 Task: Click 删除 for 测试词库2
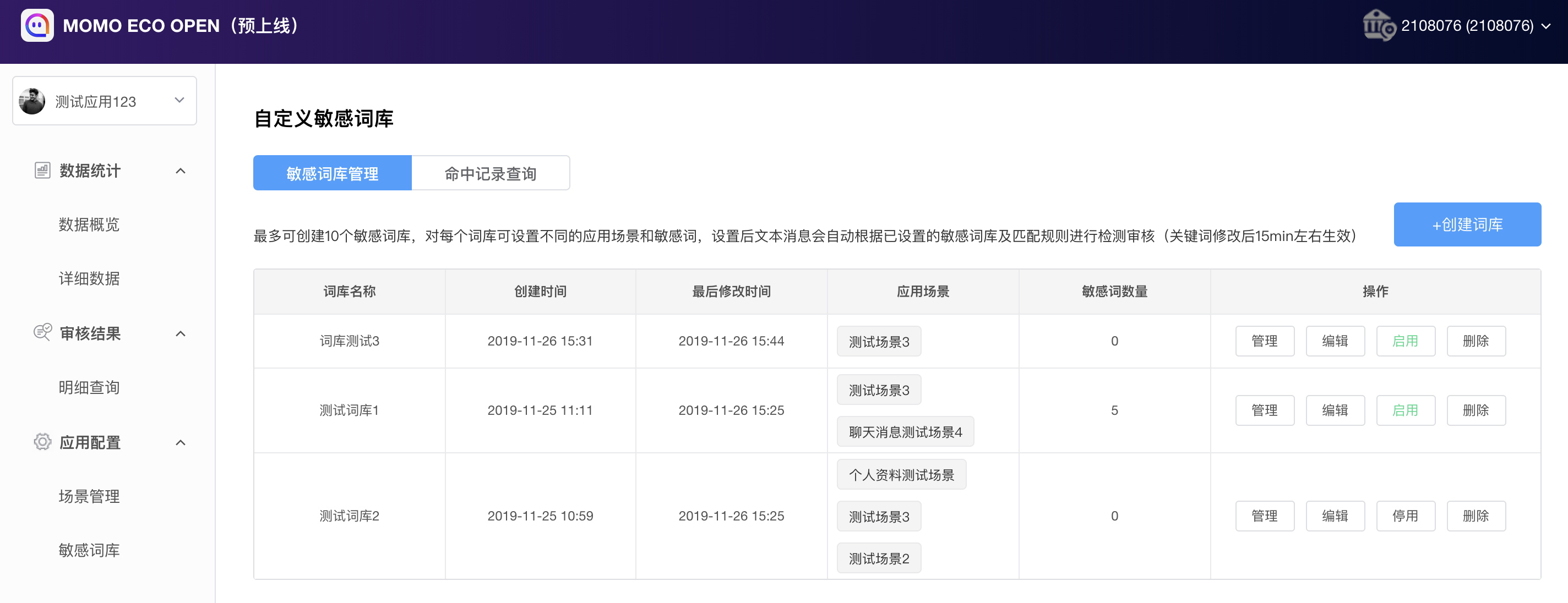[x=1476, y=516]
